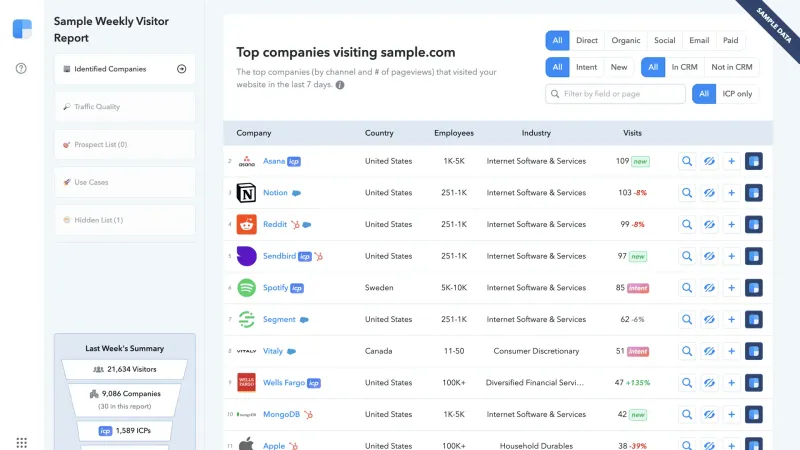Screen dimensions: 800x450
Task: Hide Reddit from the report
Action: [x=709, y=224]
